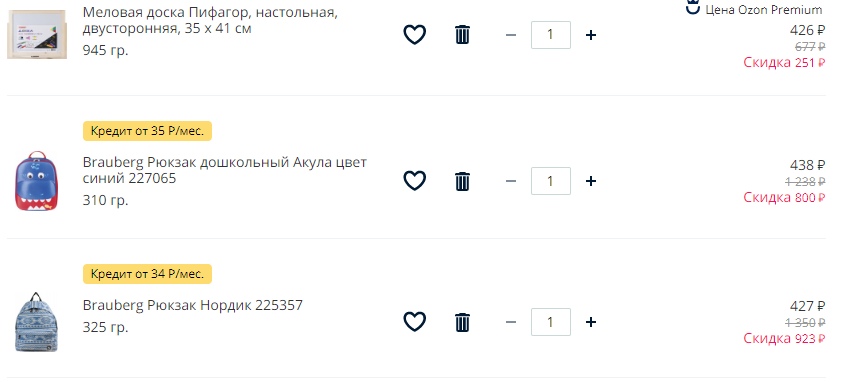846x382 pixels.
Task: Open Brauberg Рюкзак Нордик 225357 link
Action: click(193, 305)
